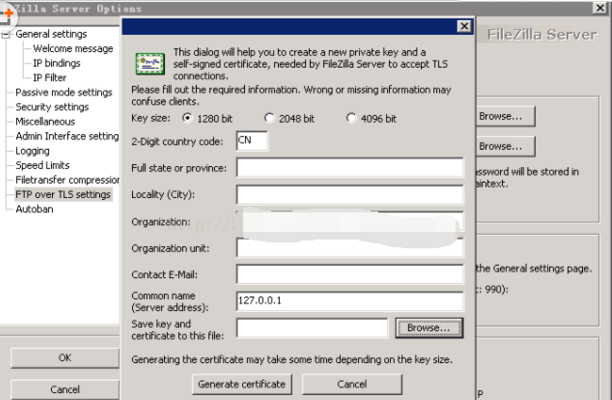
Task: Select the 2048 bit key size
Action: point(269,118)
